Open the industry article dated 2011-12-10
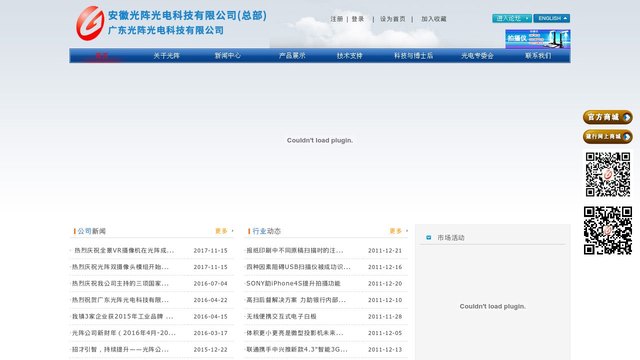This screenshot has height=360, width=640. point(296,300)
